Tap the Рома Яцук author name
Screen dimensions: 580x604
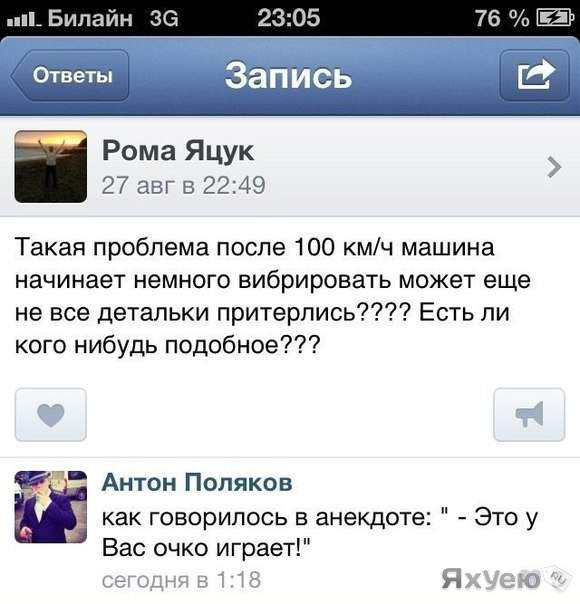[178, 151]
